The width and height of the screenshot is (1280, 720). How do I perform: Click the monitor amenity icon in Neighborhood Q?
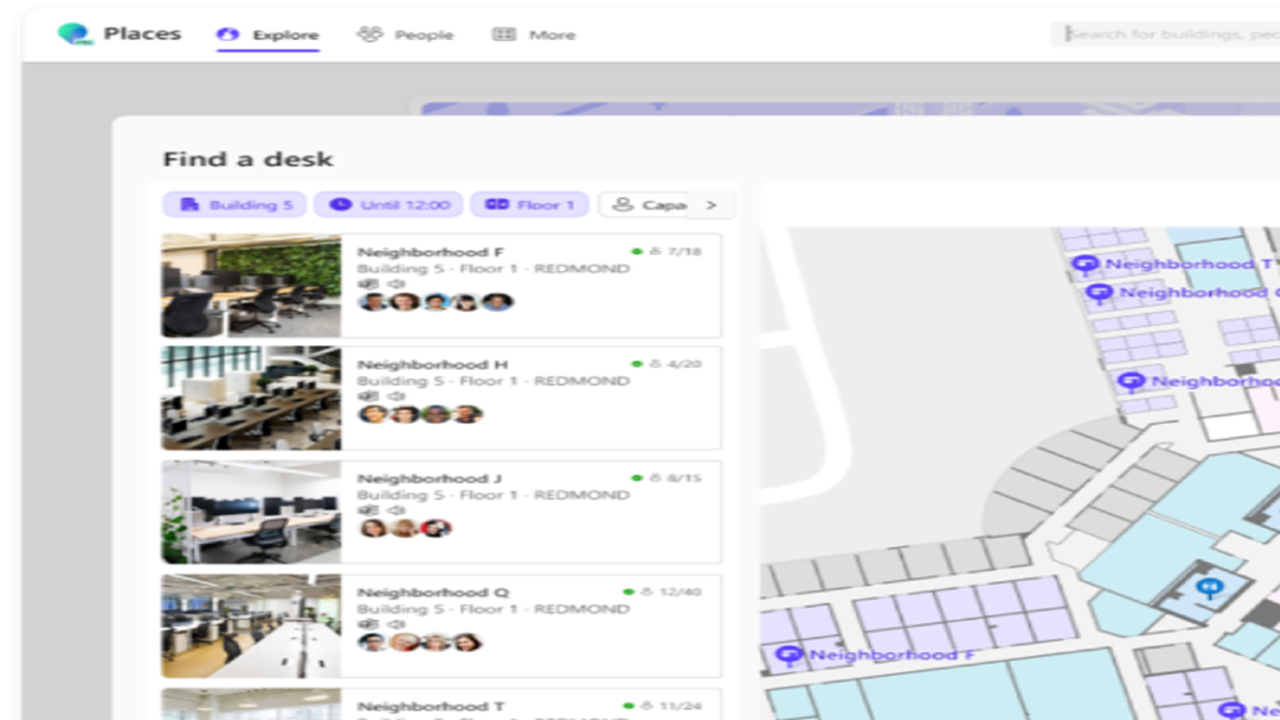[368, 624]
